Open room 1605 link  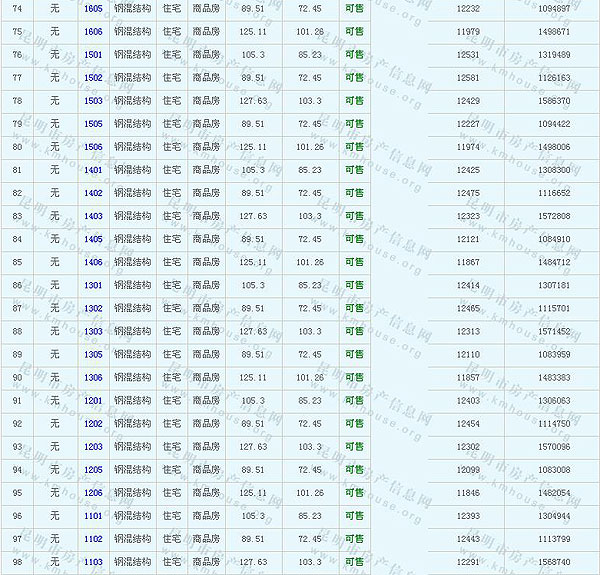pos(93,8)
